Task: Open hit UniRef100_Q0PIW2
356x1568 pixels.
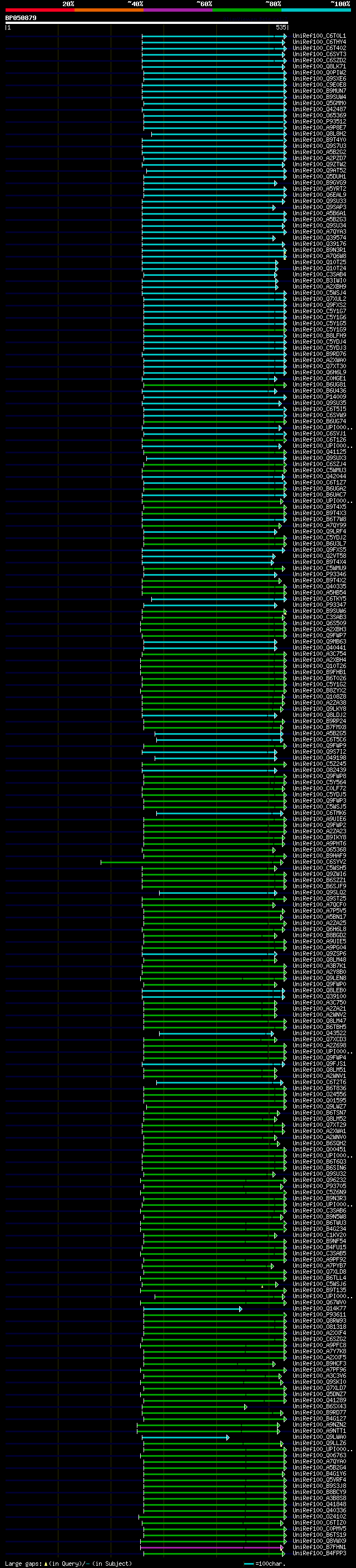Action: (x=319, y=72)
